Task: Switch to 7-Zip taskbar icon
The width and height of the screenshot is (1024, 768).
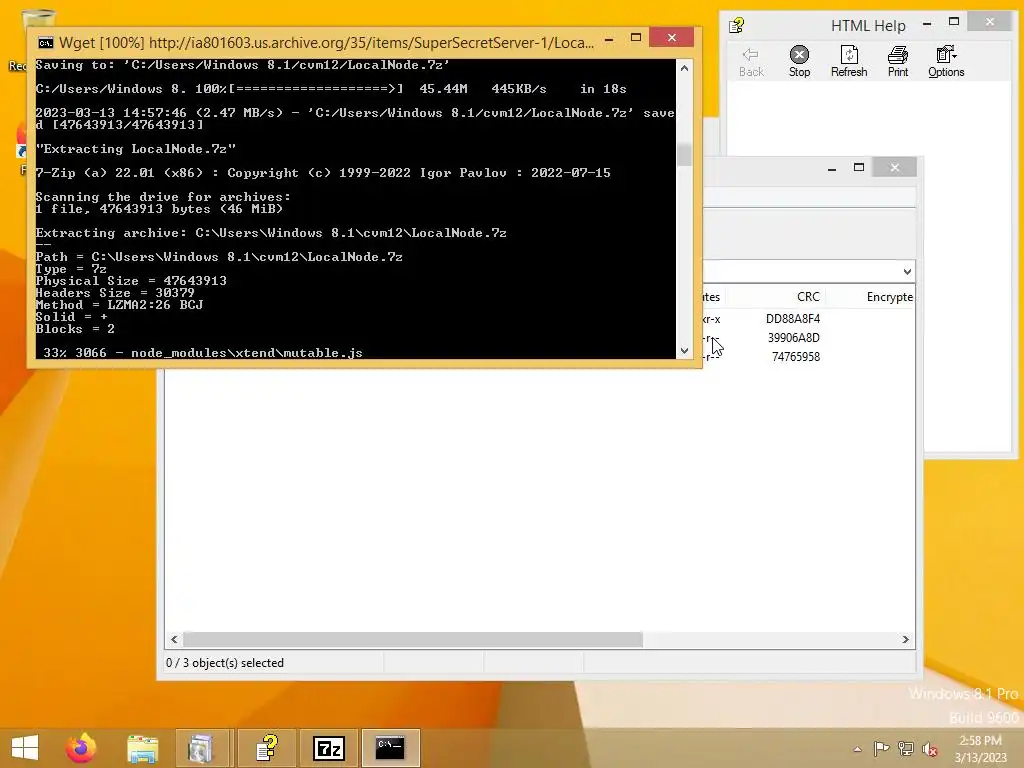Action: [328, 748]
